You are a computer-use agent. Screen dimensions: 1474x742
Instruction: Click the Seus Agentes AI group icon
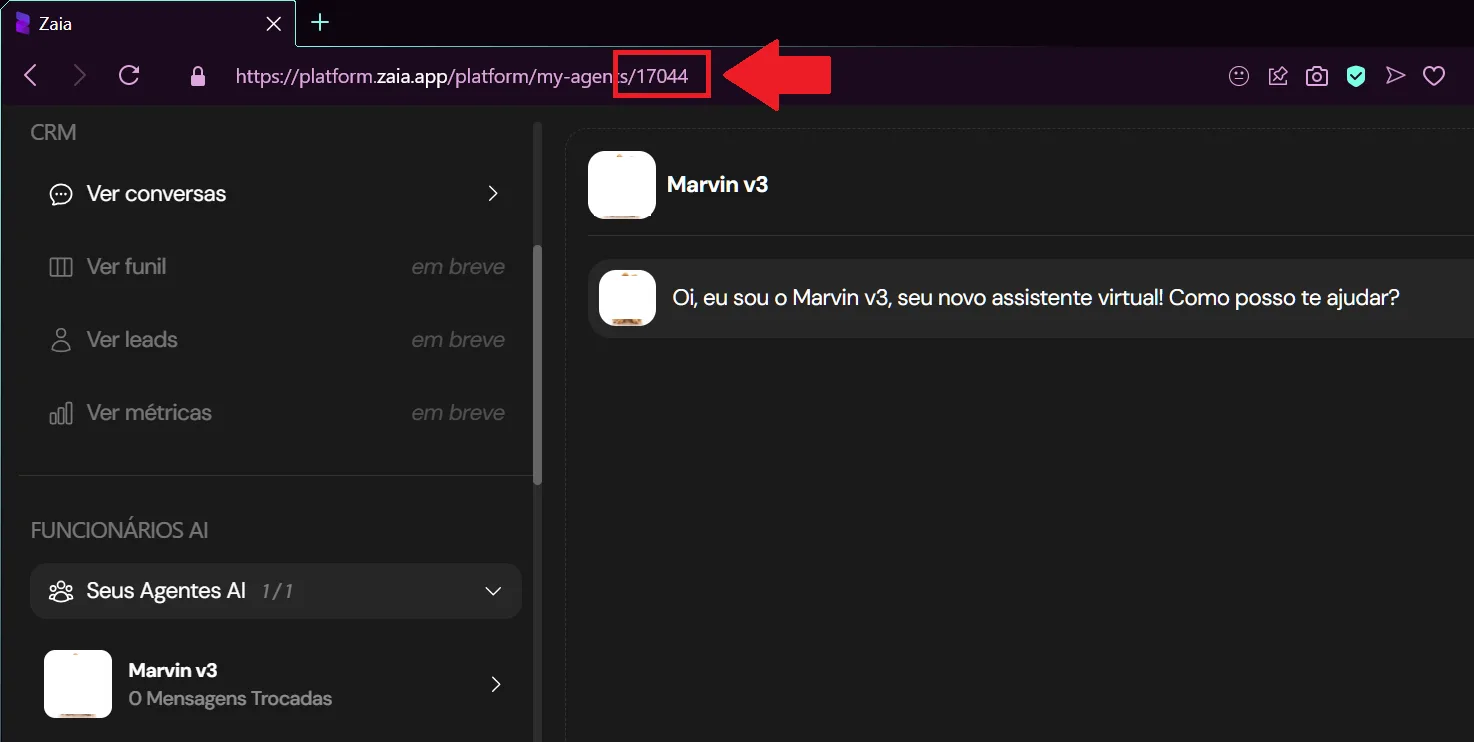[61, 591]
